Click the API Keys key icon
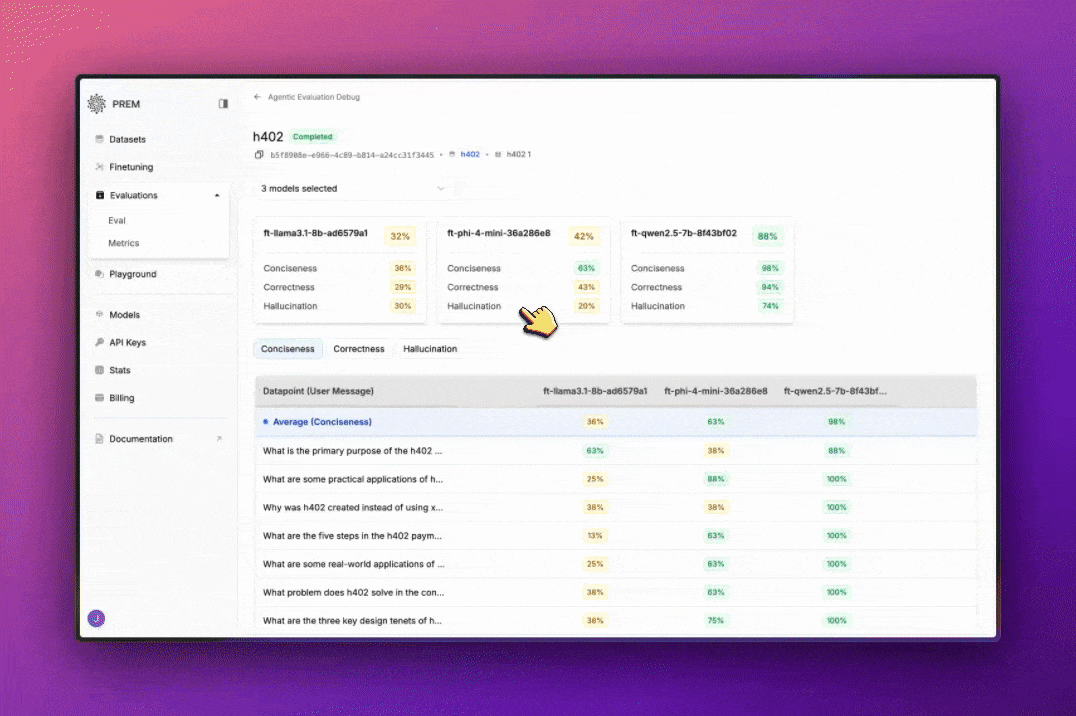The width and height of the screenshot is (1076, 716). tap(100, 342)
